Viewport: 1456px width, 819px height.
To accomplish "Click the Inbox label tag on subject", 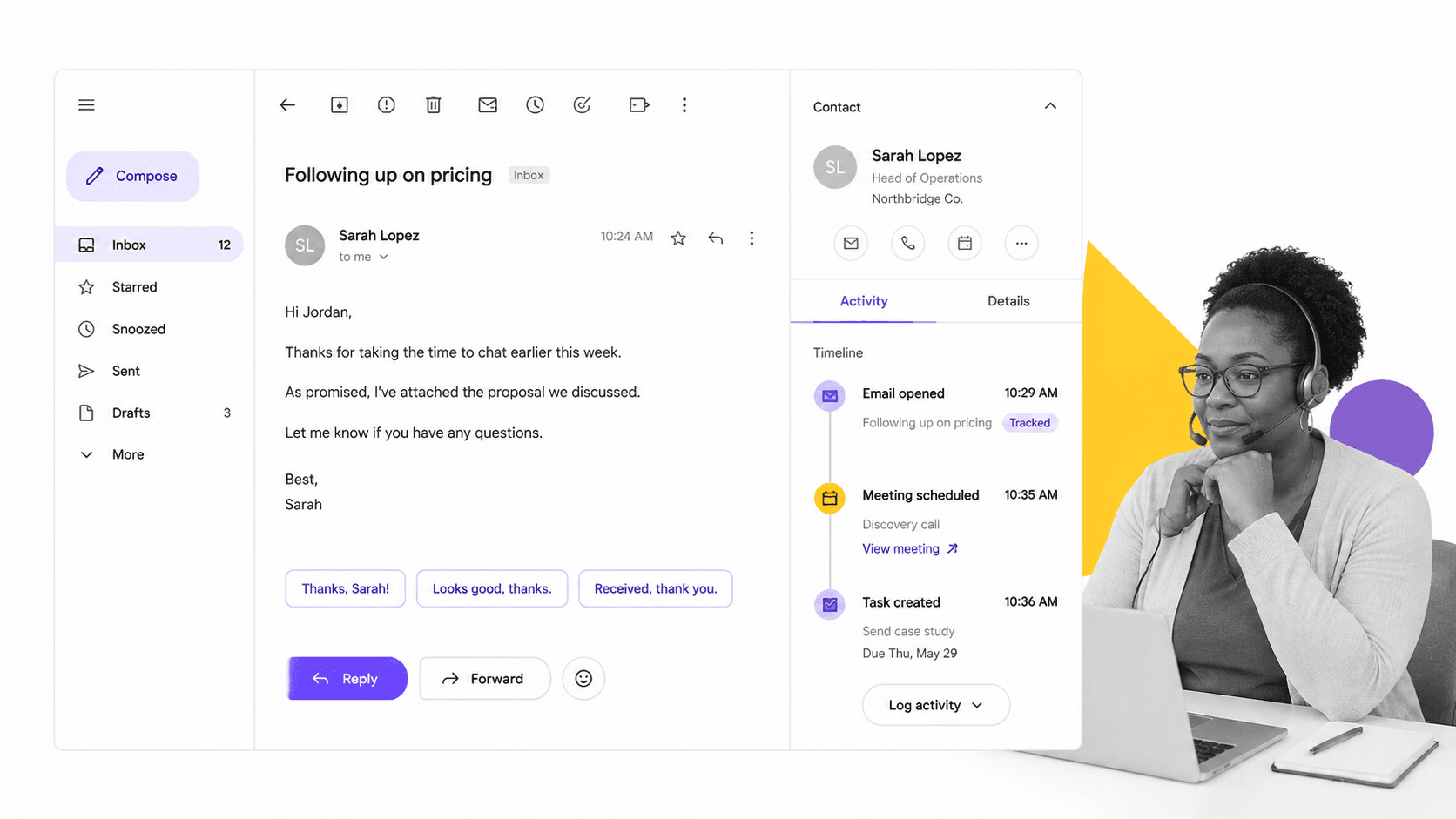I will [x=529, y=175].
